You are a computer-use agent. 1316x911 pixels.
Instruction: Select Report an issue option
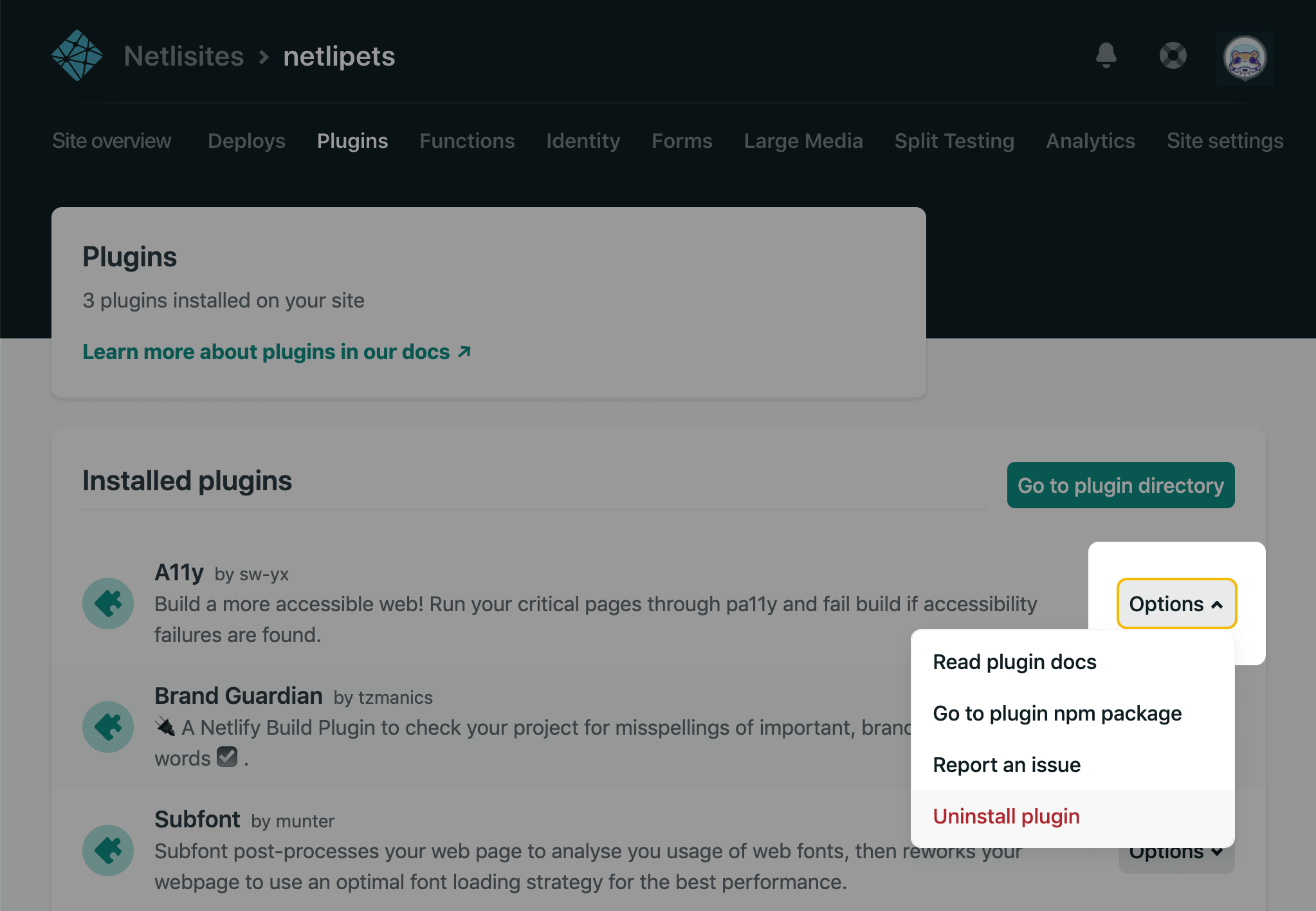[x=1007, y=765]
